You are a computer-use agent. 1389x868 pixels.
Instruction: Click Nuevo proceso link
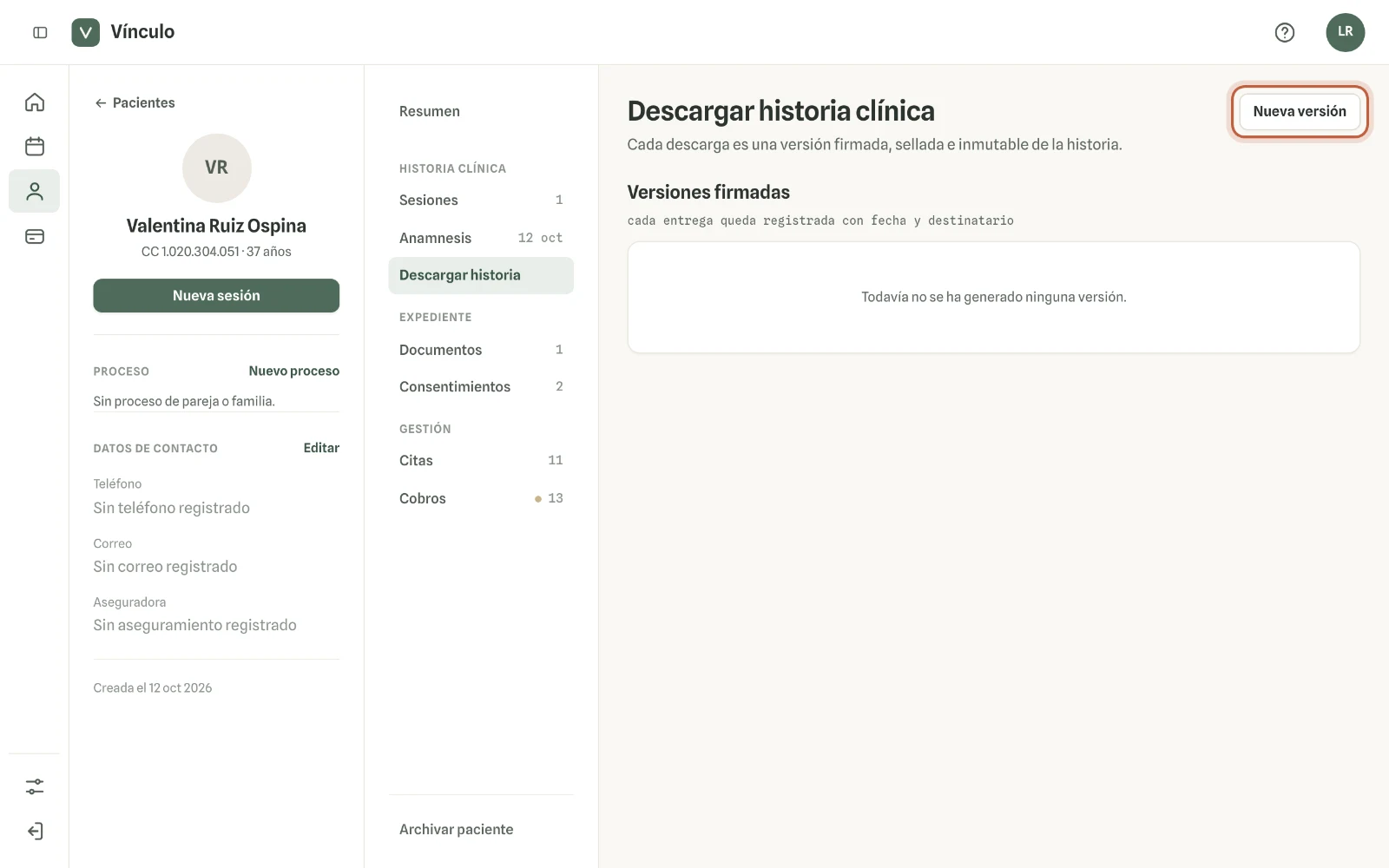(294, 371)
